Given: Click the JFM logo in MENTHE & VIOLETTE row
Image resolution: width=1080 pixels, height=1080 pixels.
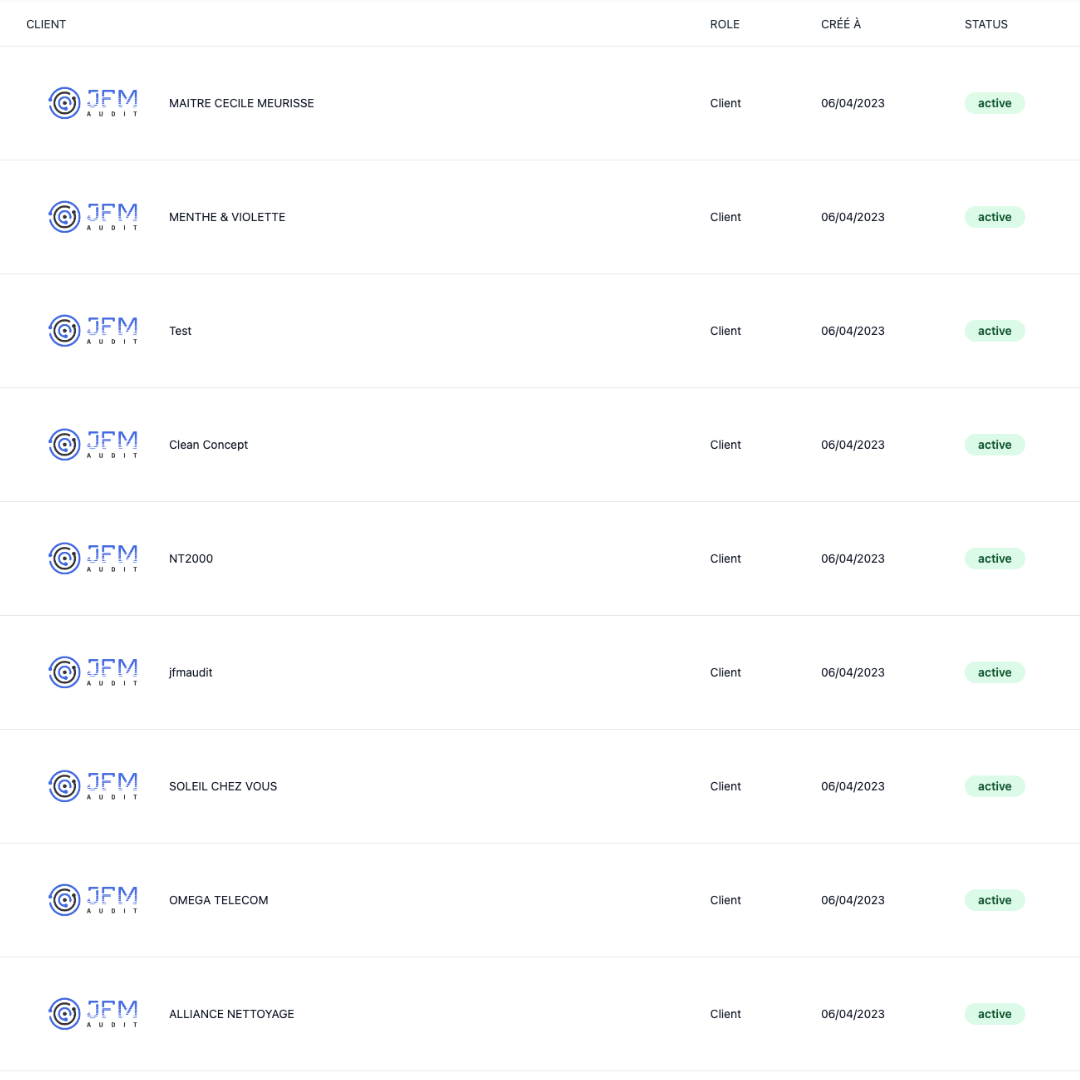Looking at the screenshot, I should (x=93, y=217).
